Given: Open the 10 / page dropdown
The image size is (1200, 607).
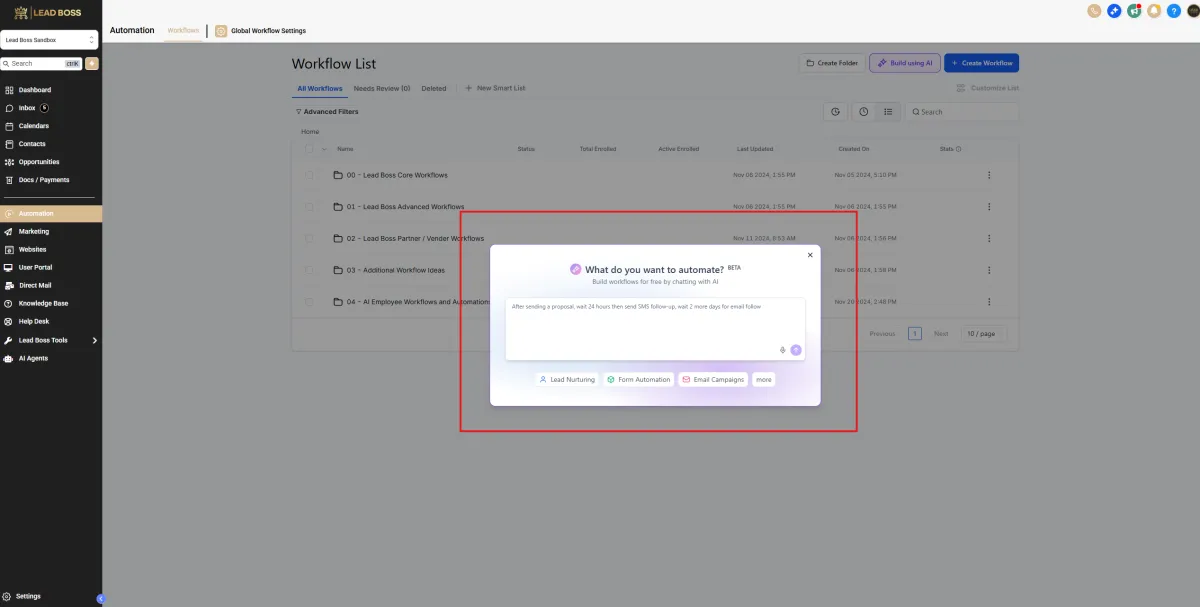Looking at the screenshot, I should [984, 333].
